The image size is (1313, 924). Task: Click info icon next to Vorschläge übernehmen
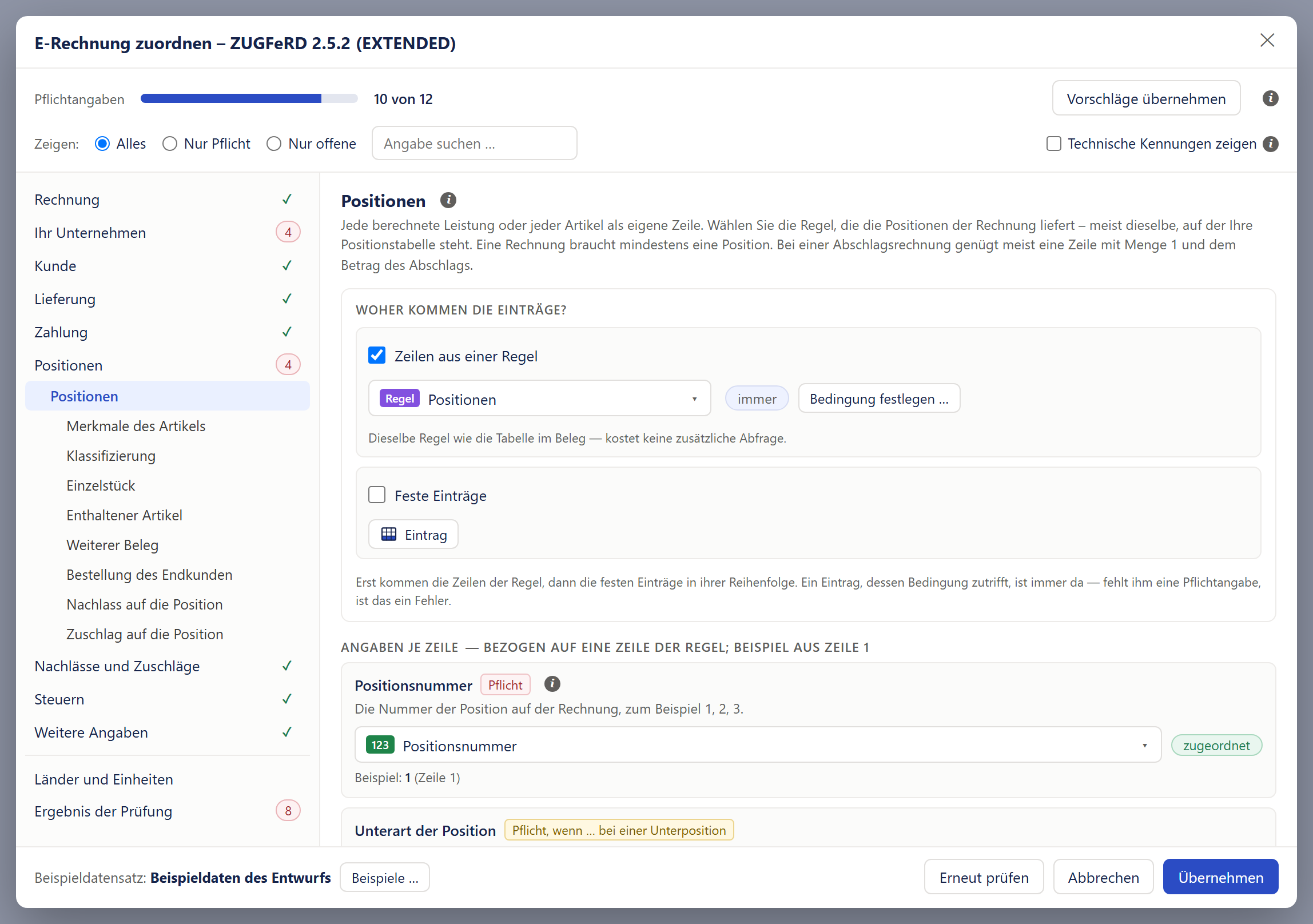[1270, 98]
